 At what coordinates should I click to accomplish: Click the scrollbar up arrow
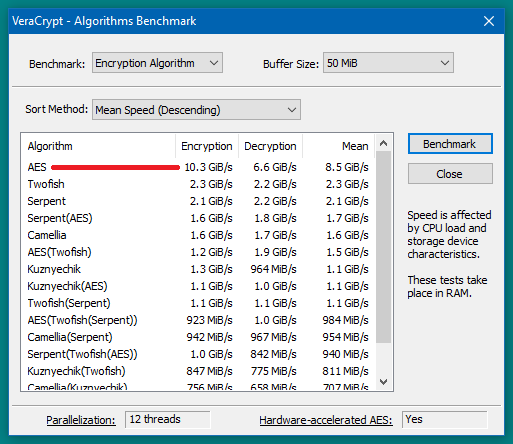(x=383, y=143)
